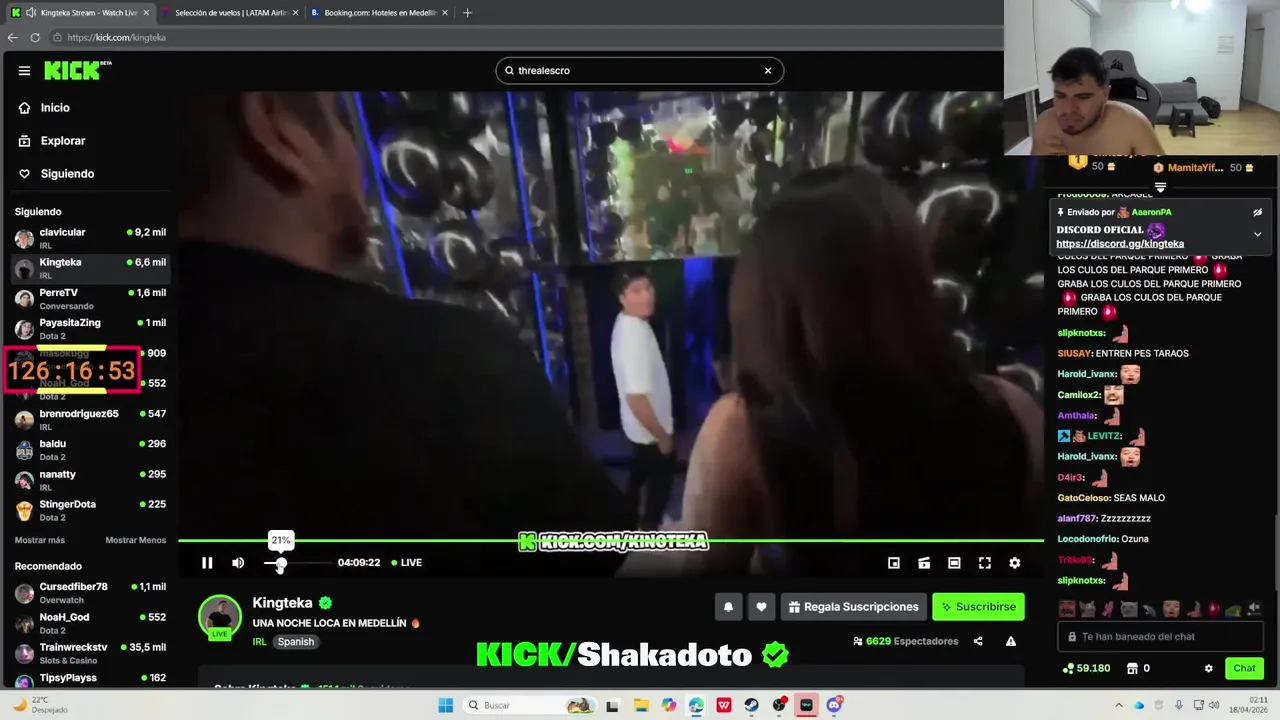Adjust the volume slider knob
Screen dimensions: 1280x720
[x=281, y=564]
